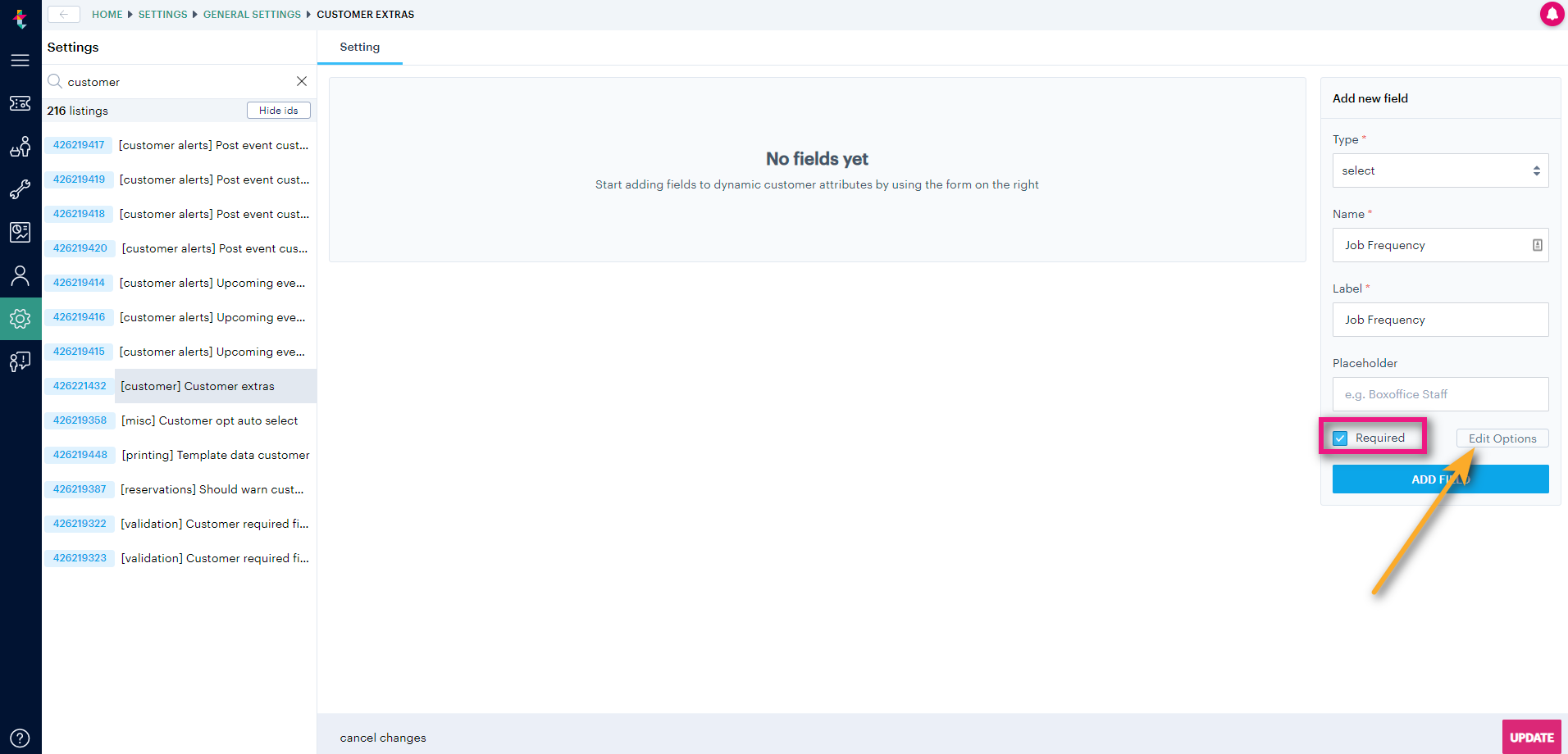This screenshot has height=754, width=1568.
Task: Click the help question mark icon
Action: click(21, 738)
